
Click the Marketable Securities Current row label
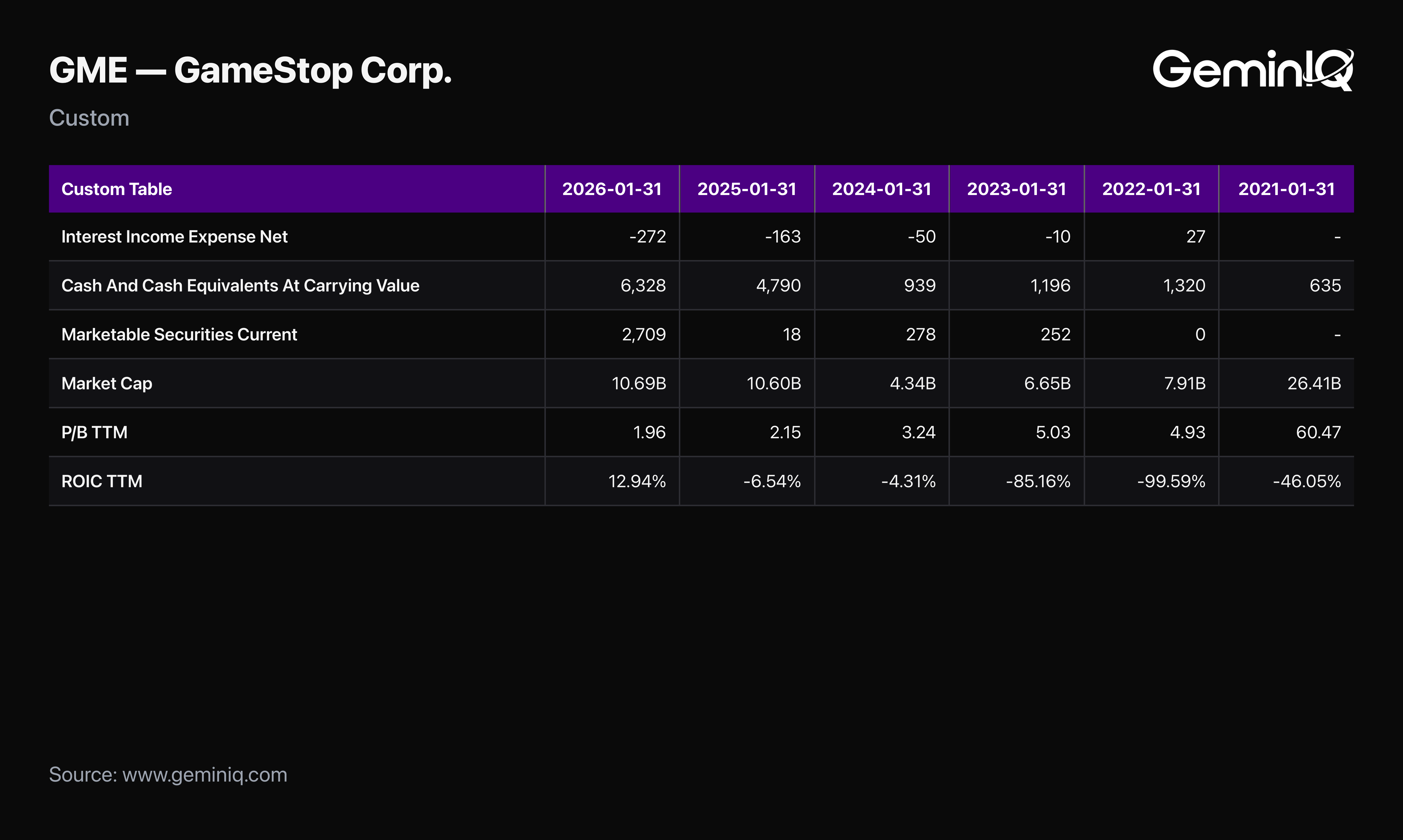coord(179,335)
